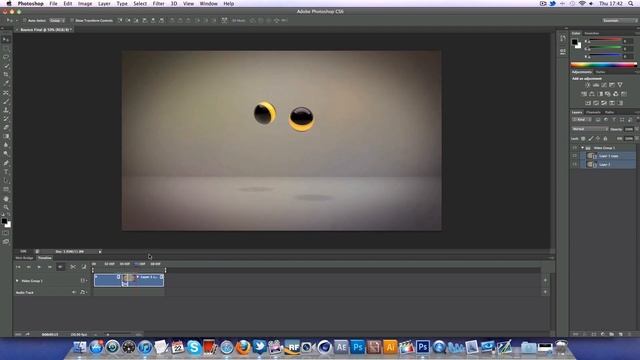The height and width of the screenshot is (360, 640).
Task: Select the Zoom tool
Action: [x=6, y=207]
